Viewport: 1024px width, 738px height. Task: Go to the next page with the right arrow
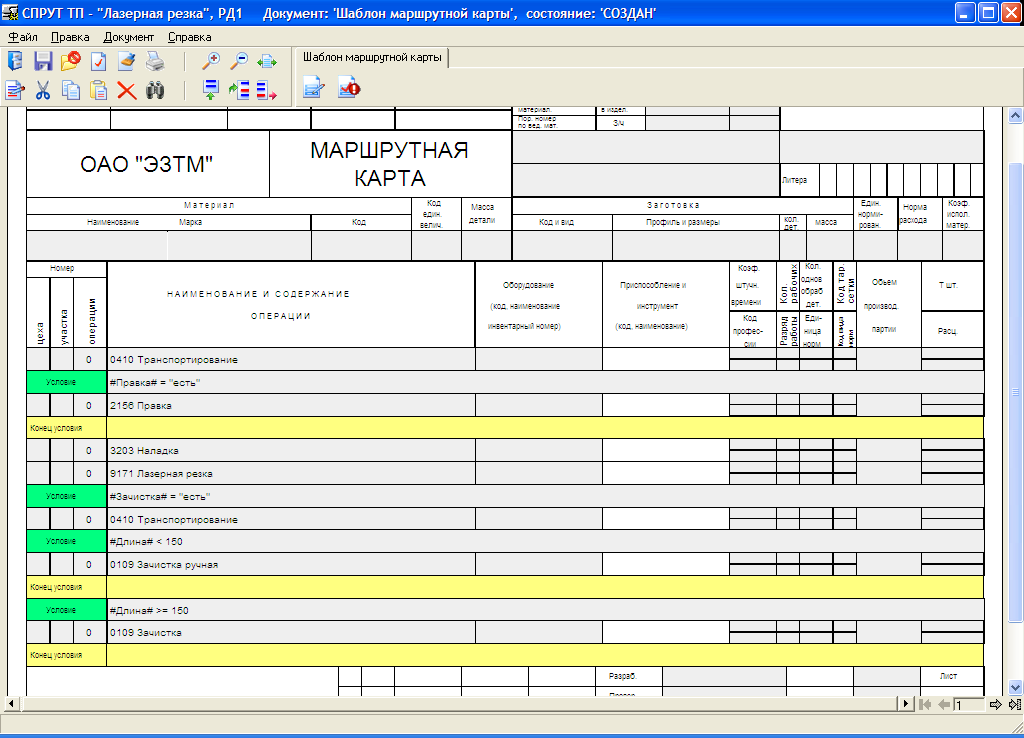[995, 704]
